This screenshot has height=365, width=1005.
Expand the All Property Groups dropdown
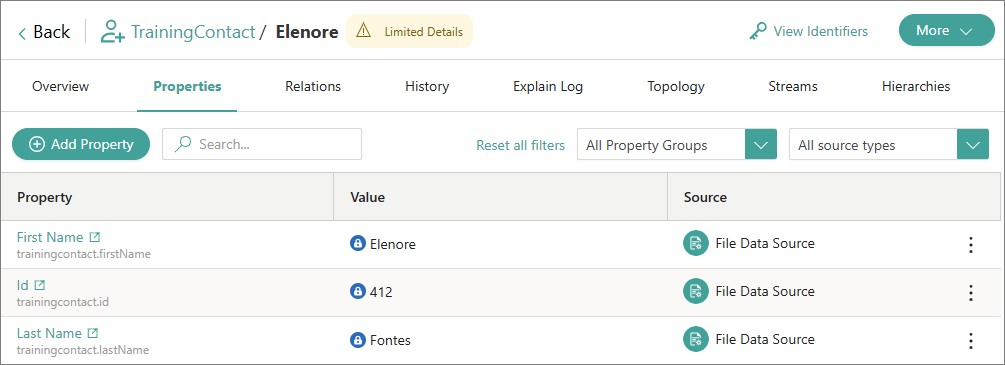click(x=761, y=144)
